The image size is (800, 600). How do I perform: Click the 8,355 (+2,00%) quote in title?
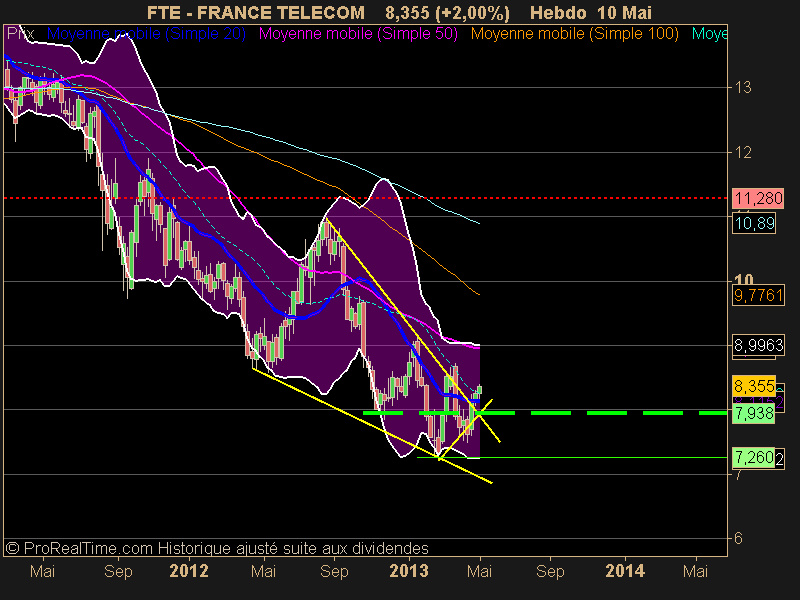click(447, 12)
